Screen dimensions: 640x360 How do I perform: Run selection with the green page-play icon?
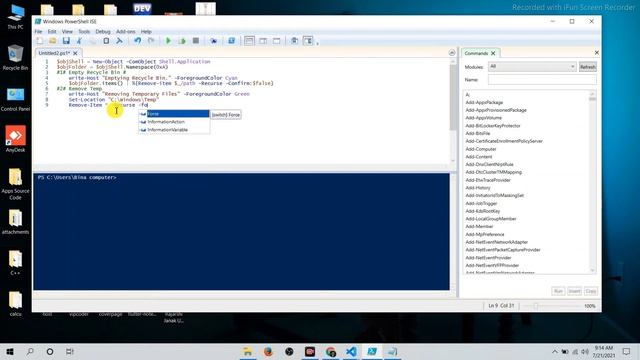tap(182, 41)
